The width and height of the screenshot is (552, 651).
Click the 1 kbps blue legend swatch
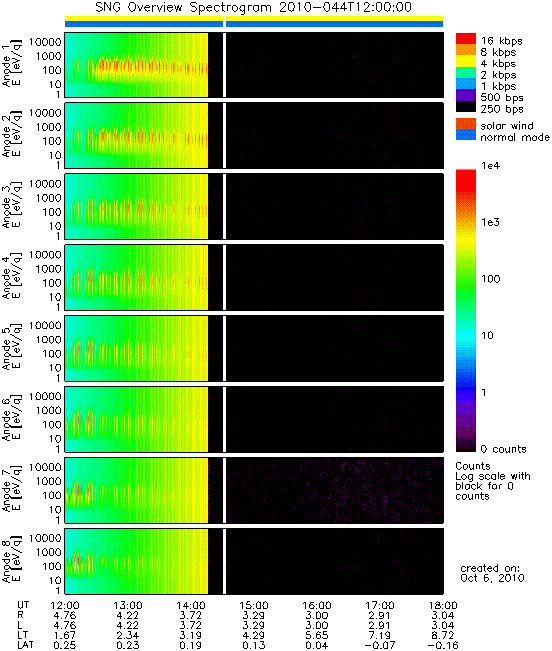point(466,83)
